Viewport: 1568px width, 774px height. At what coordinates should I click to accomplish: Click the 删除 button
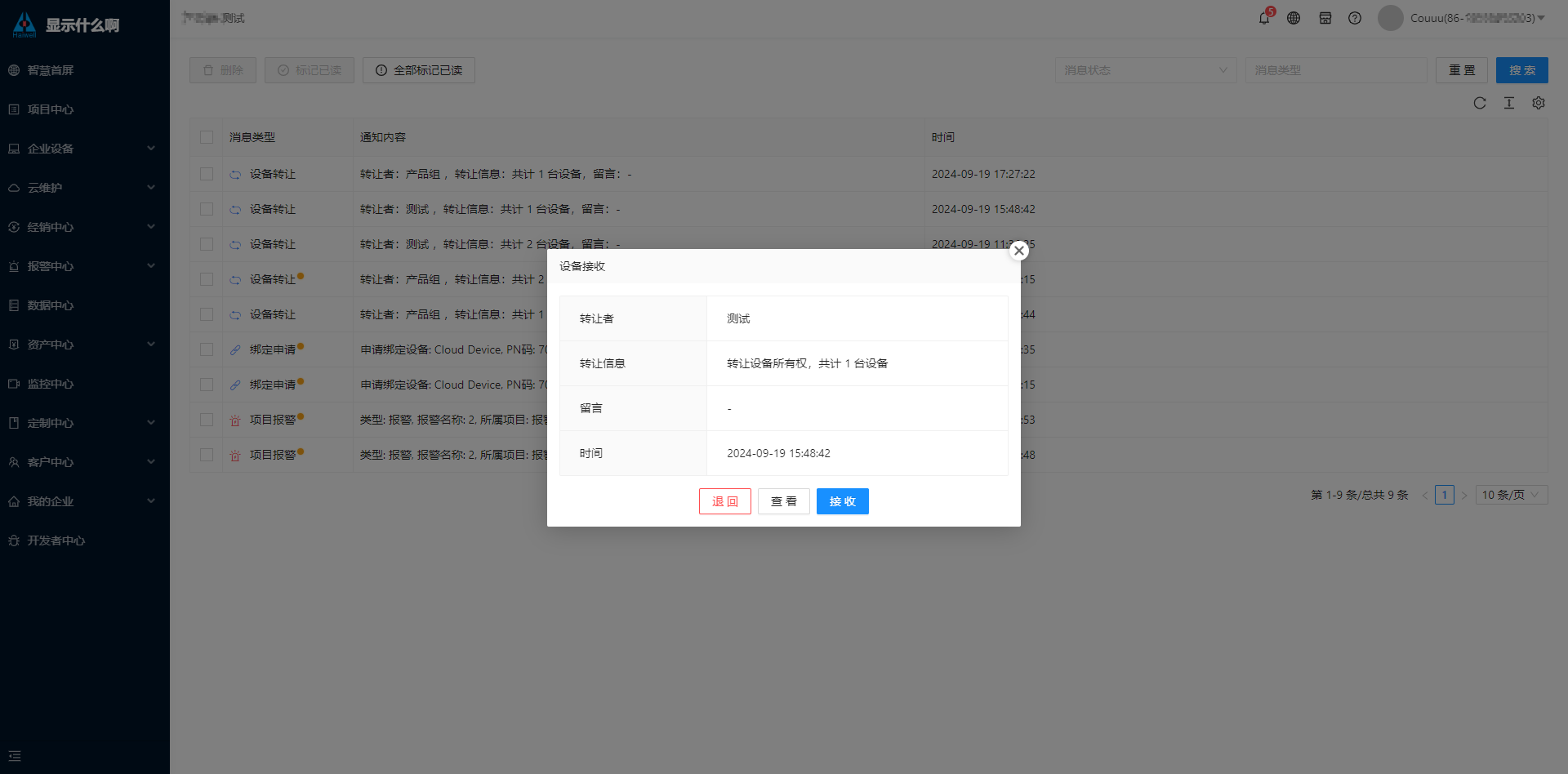pos(223,70)
